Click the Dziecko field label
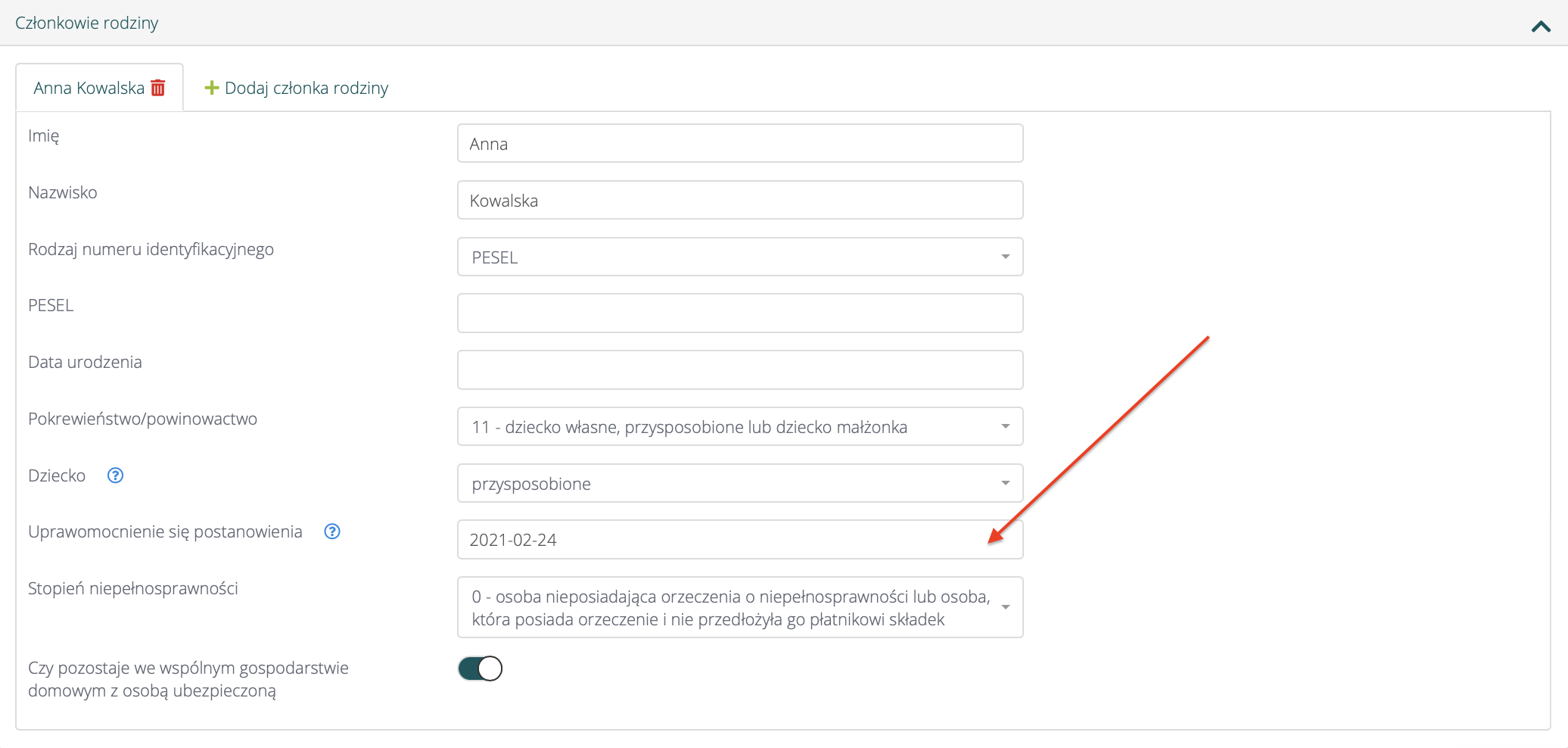Screen dimensions: 1568x748 pos(57,475)
